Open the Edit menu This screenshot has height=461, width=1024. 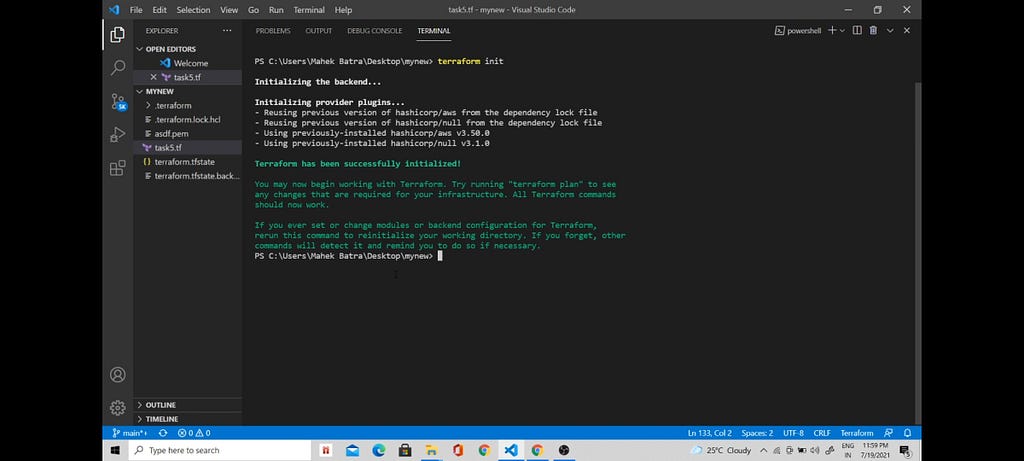(x=159, y=10)
